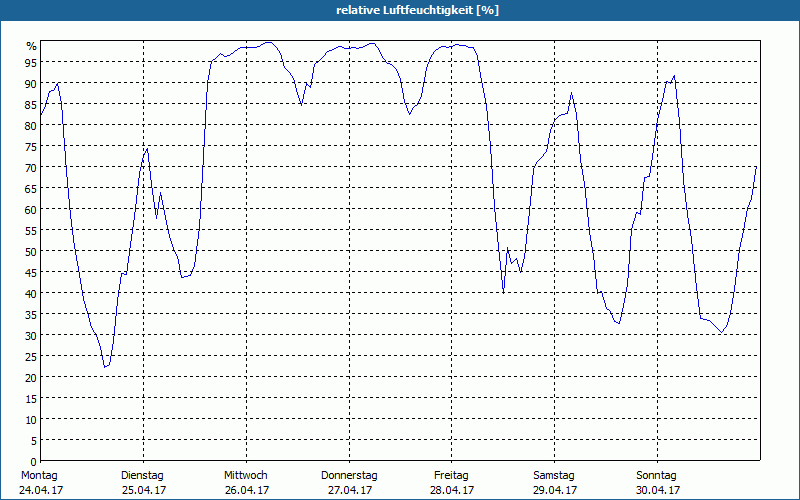The height and width of the screenshot is (500, 800).
Task: Click the chart title 'relative Luftfeuchtigkeit [%]'
Action: pos(417,10)
